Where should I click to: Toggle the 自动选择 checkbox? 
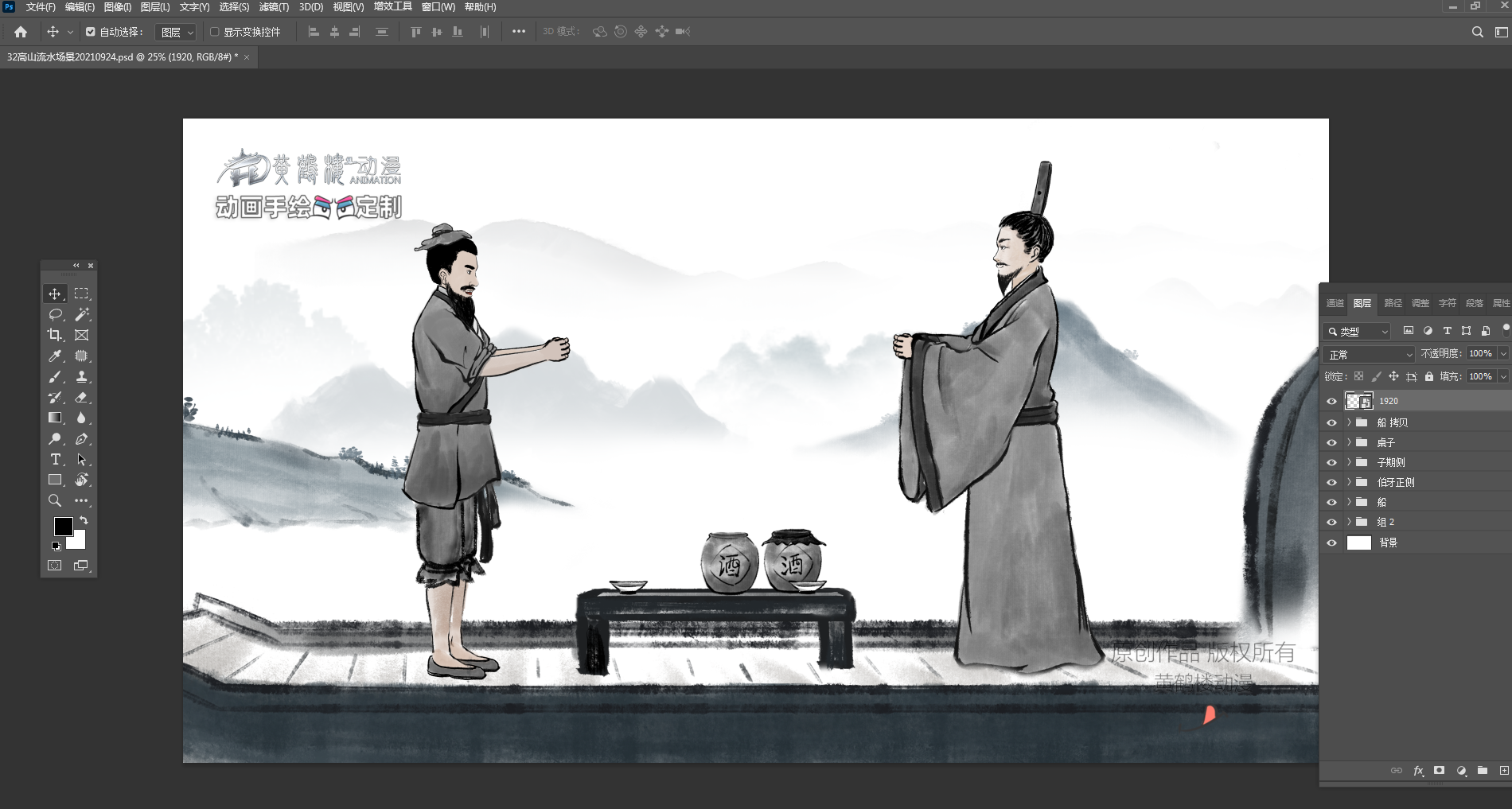[x=90, y=32]
